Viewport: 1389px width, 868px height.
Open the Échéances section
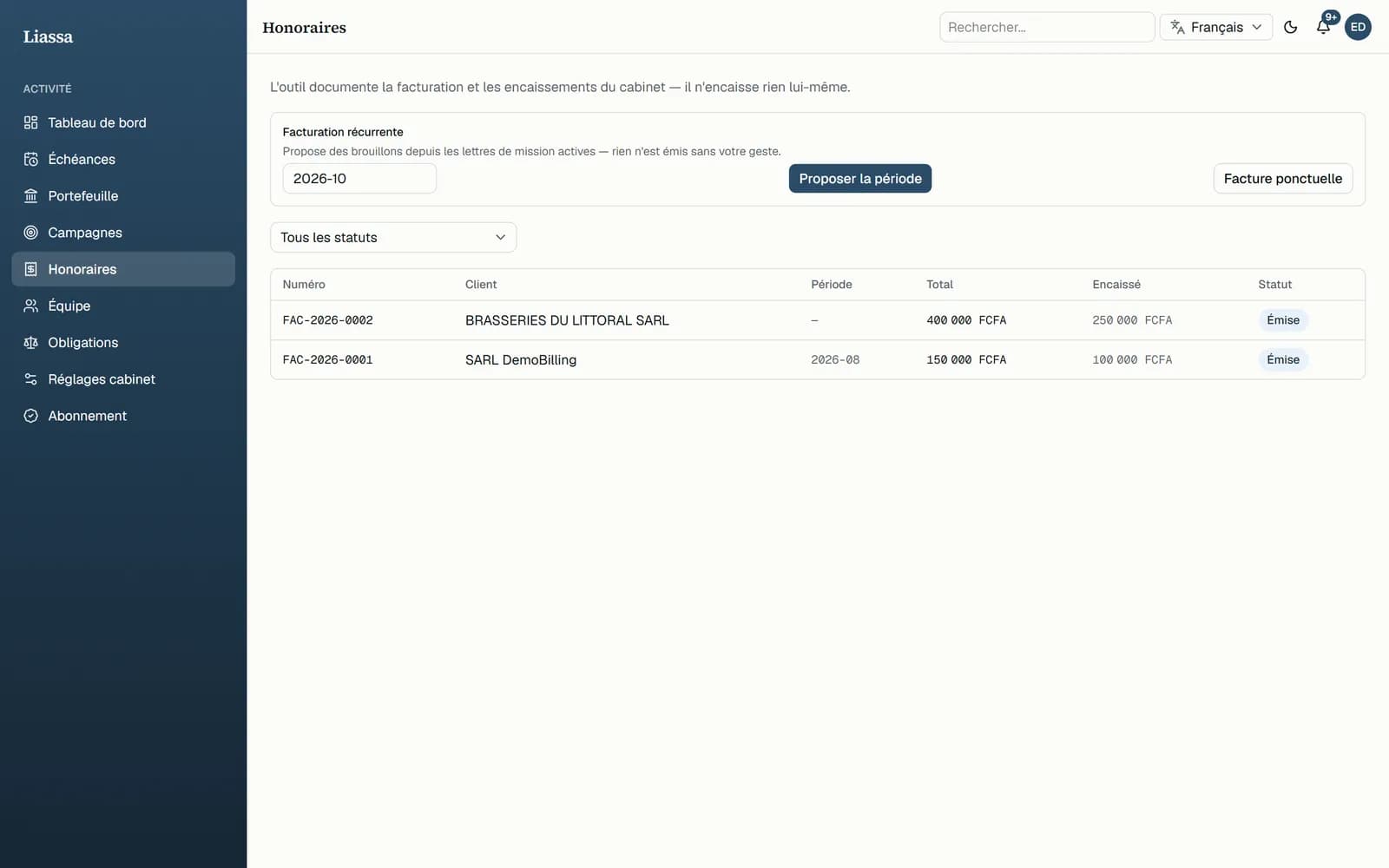point(123,159)
